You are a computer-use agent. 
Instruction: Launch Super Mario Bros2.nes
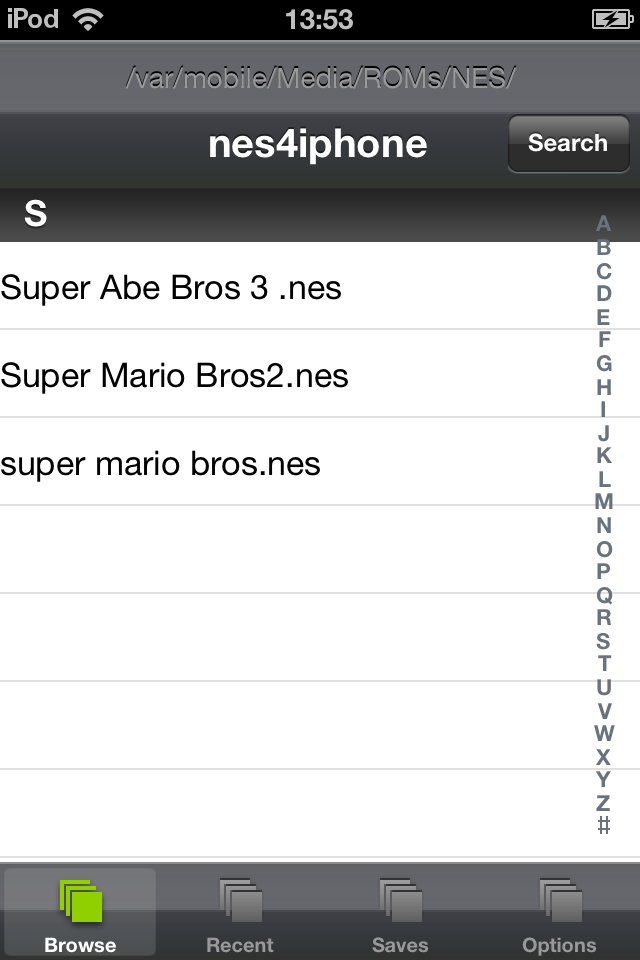(x=175, y=376)
